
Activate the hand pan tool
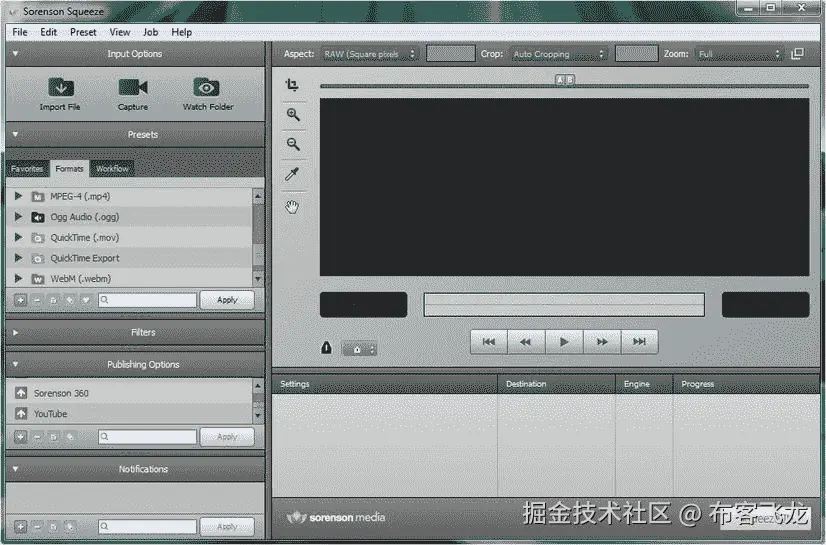292,207
